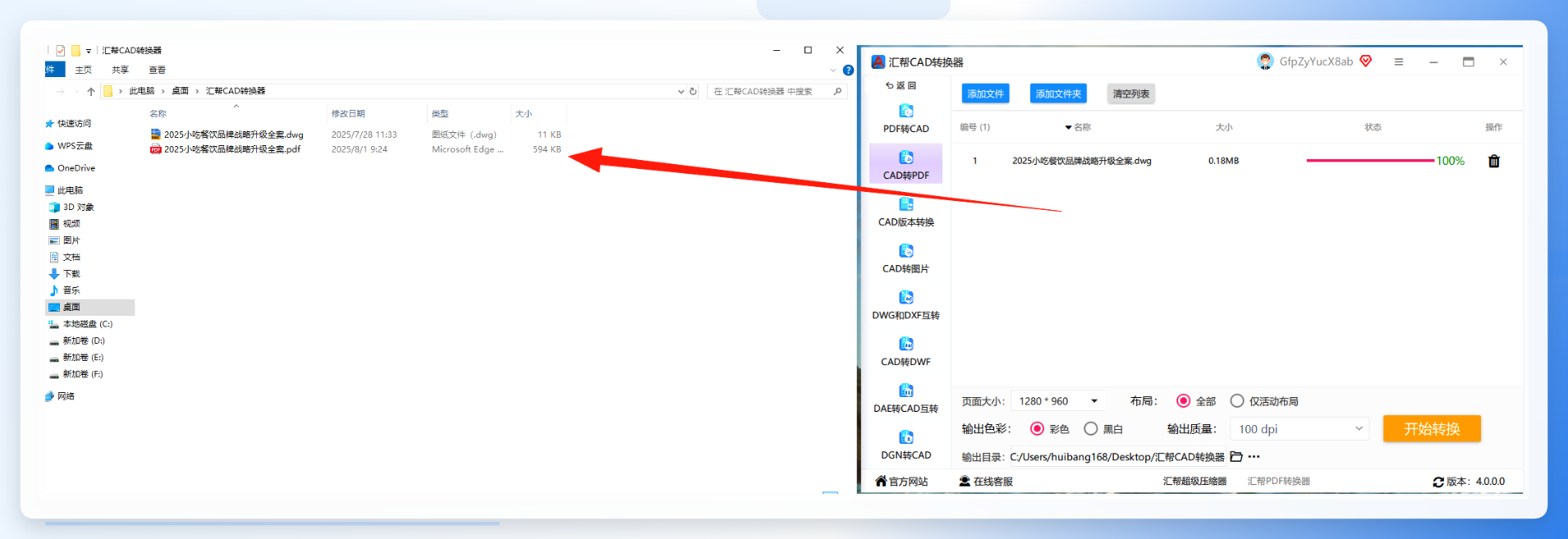This screenshot has width=1568, height=539.
Task: Sort Explorer files by 修改日期 column
Action: tap(348, 114)
